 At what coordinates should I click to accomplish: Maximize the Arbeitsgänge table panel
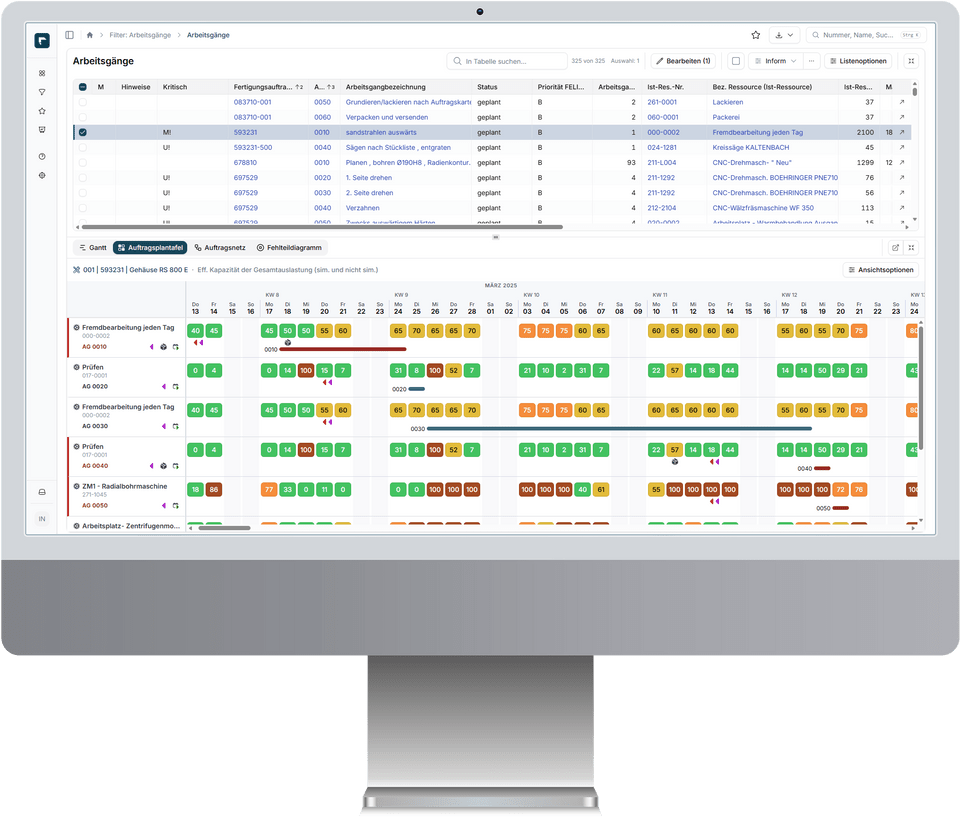tap(911, 61)
